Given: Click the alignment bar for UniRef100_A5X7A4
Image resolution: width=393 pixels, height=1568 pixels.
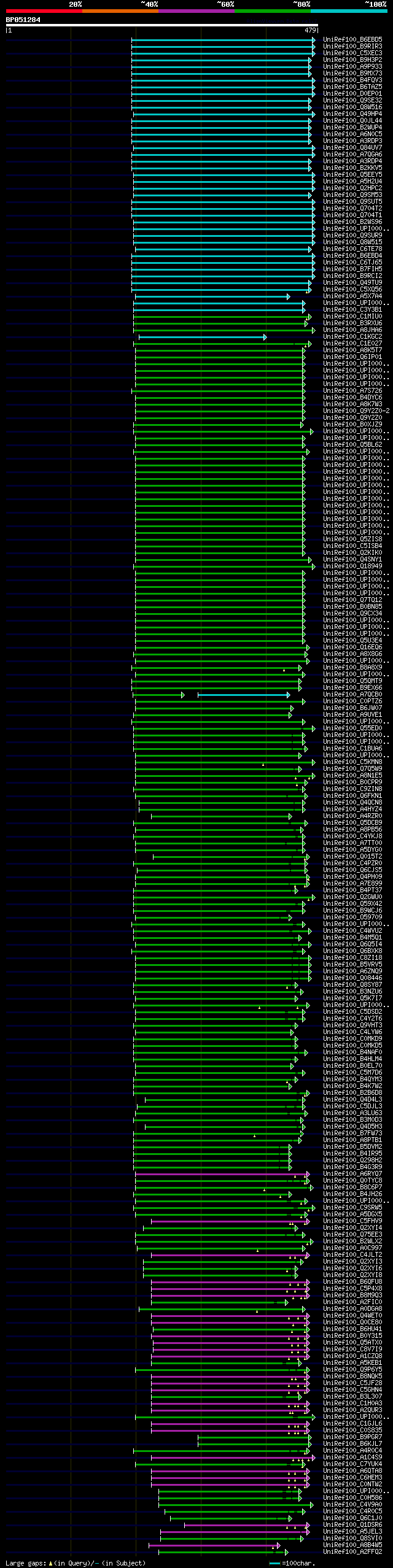Looking at the screenshot, I should pos(212,296).
